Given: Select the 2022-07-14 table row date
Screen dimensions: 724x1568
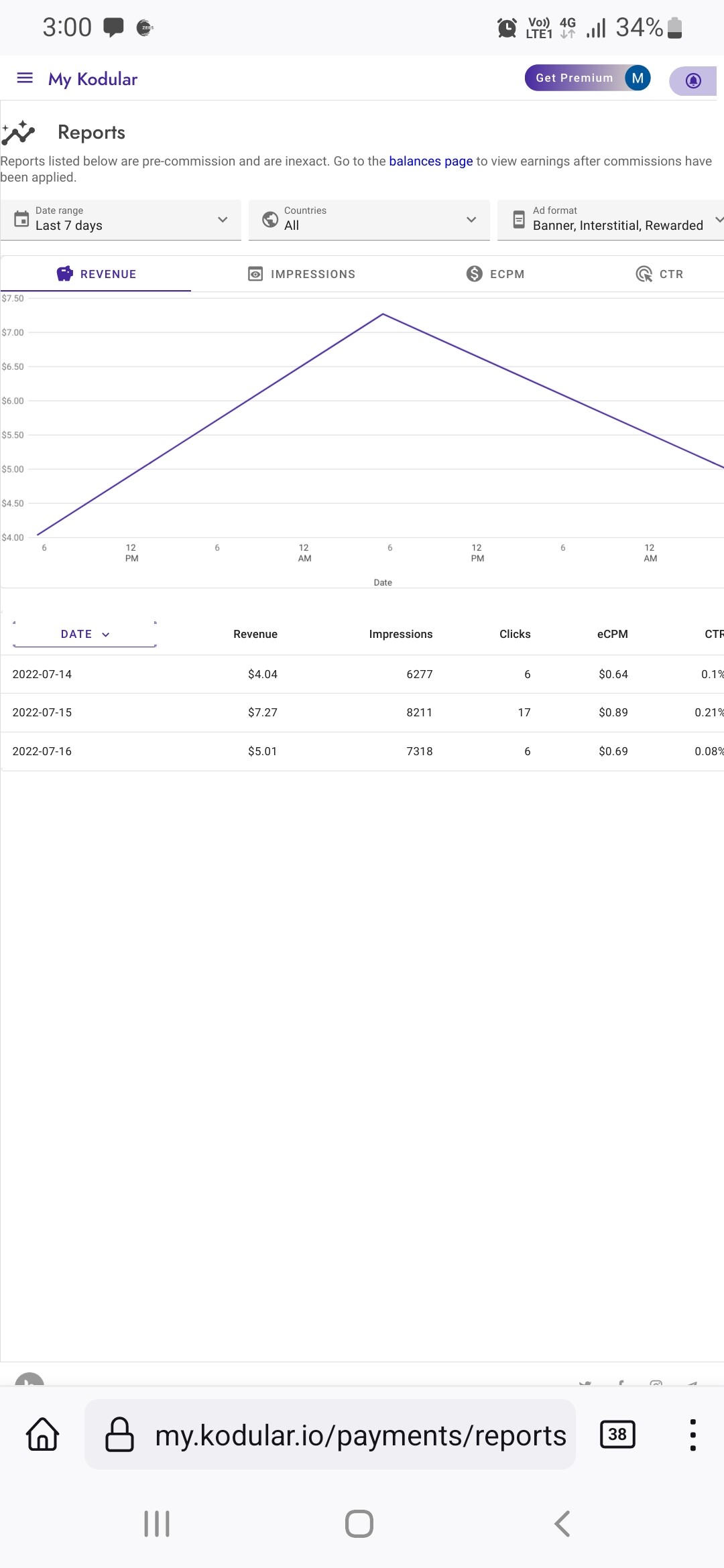Looking at the screenshot, I should coord(42,674).
